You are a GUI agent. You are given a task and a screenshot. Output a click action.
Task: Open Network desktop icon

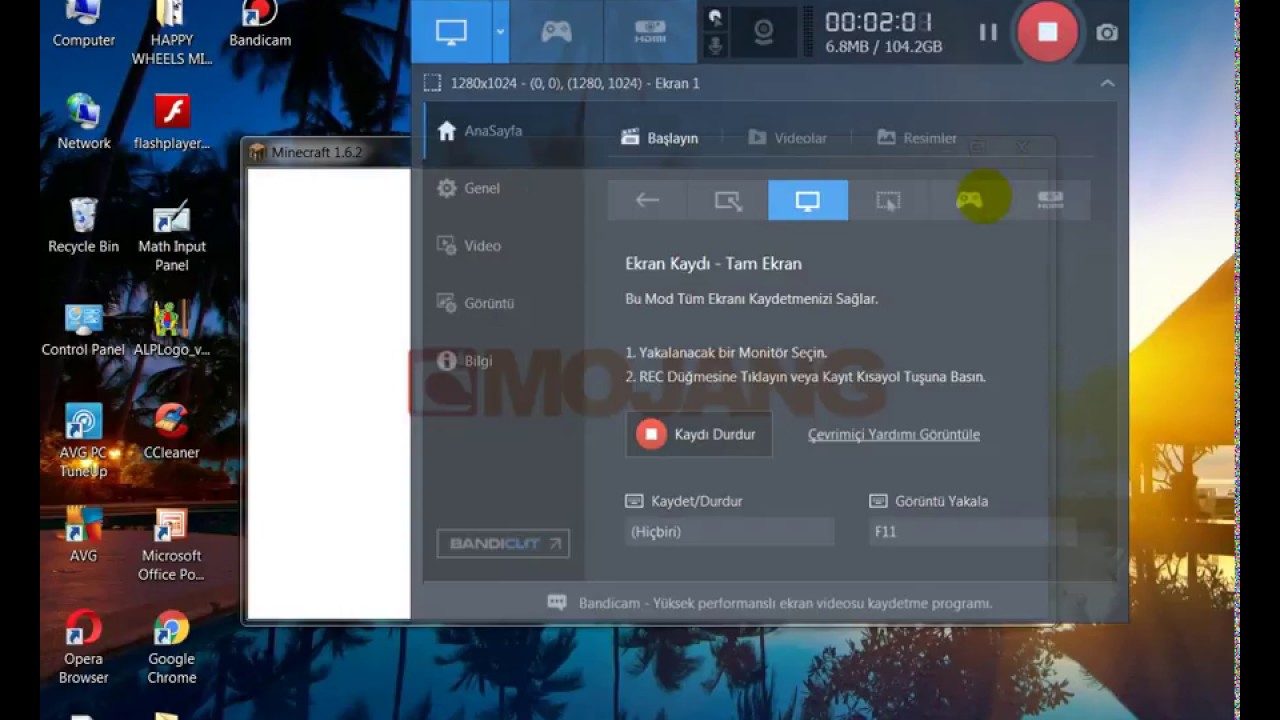(84, 121)
